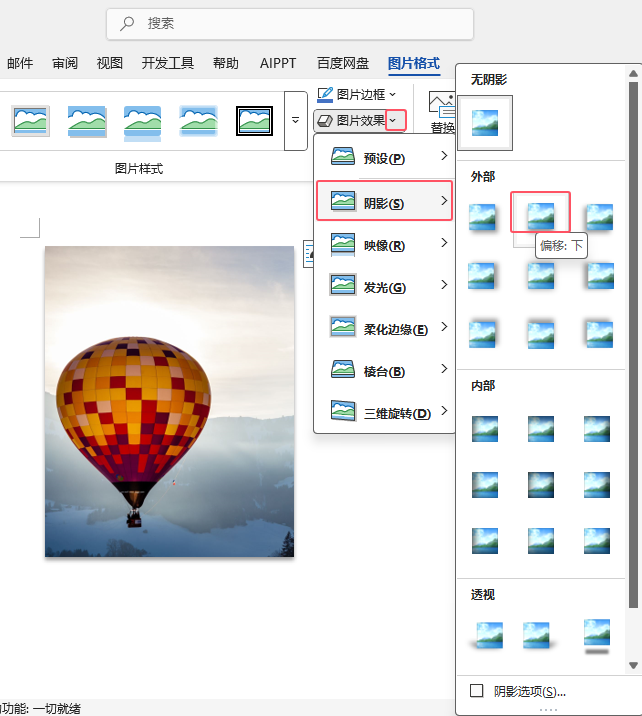Apply the outer shadow, offset right
The height and width of the screenshot is (716, 642).
pyautogui.click(x=482, y=276)
